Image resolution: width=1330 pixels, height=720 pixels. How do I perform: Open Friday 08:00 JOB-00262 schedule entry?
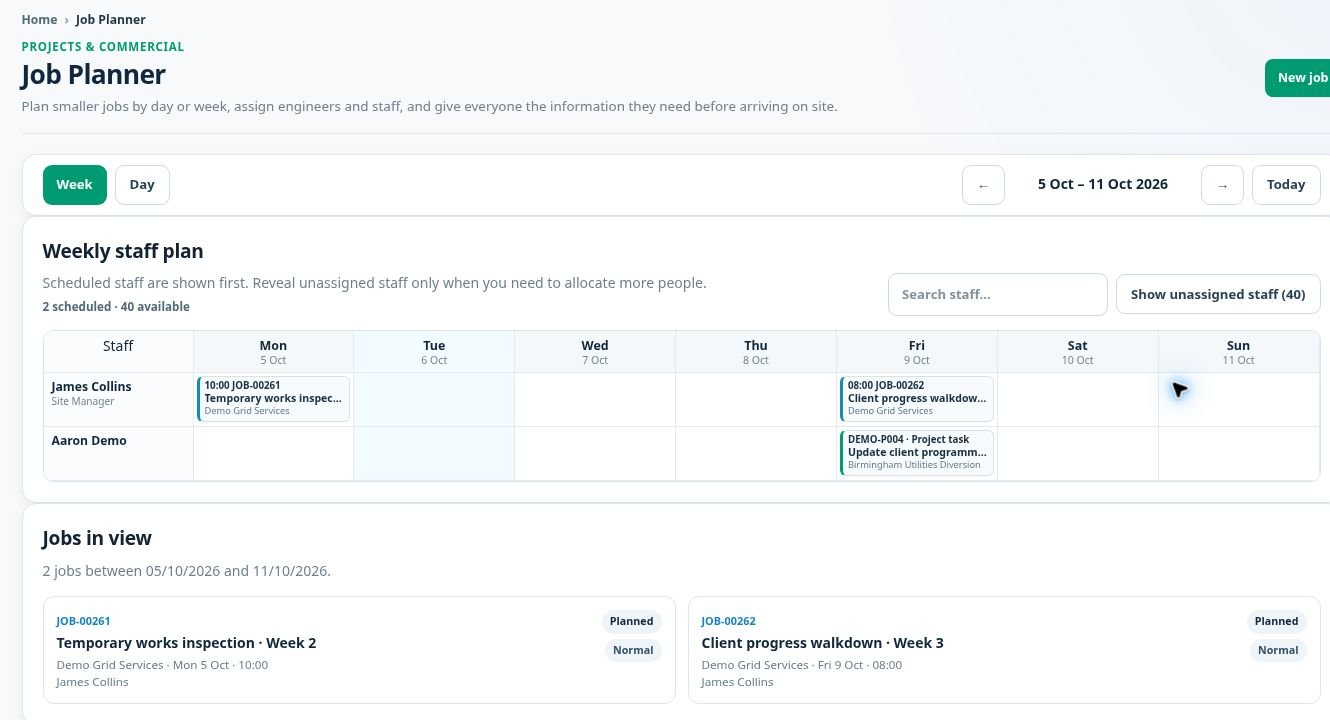[917, 398]
